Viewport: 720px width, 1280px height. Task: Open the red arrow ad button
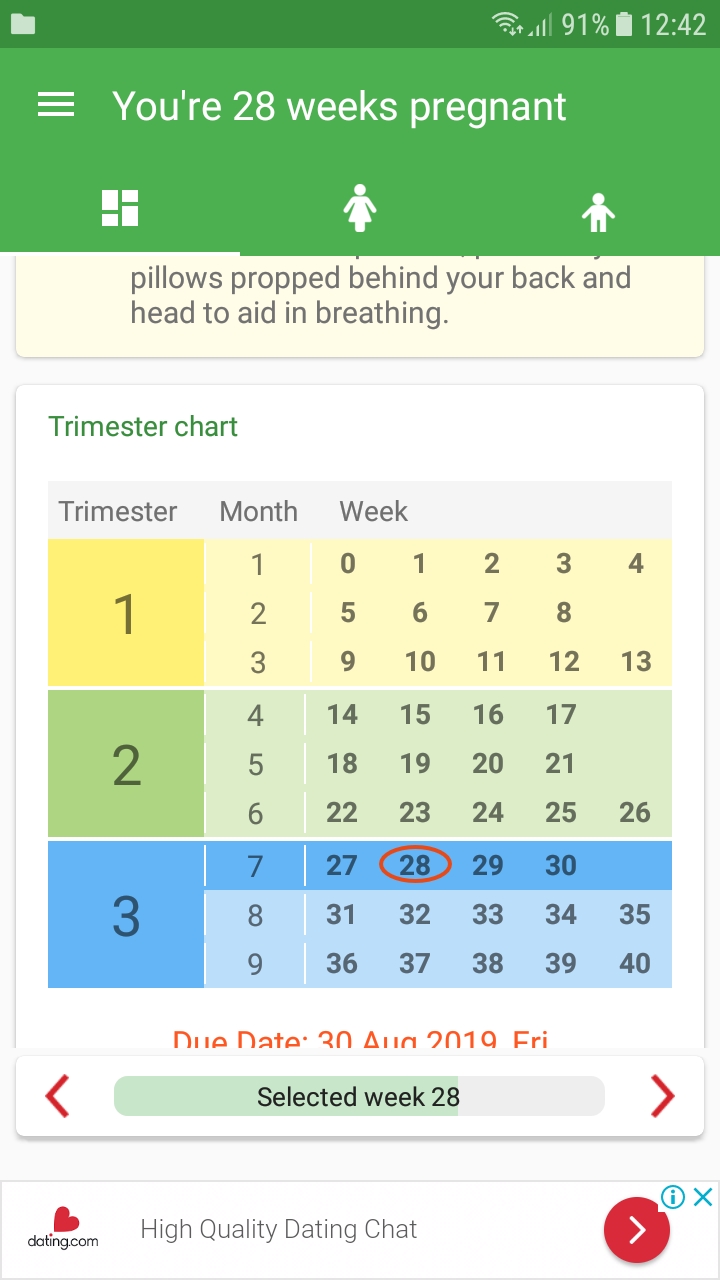click(x=637, y=1231)
